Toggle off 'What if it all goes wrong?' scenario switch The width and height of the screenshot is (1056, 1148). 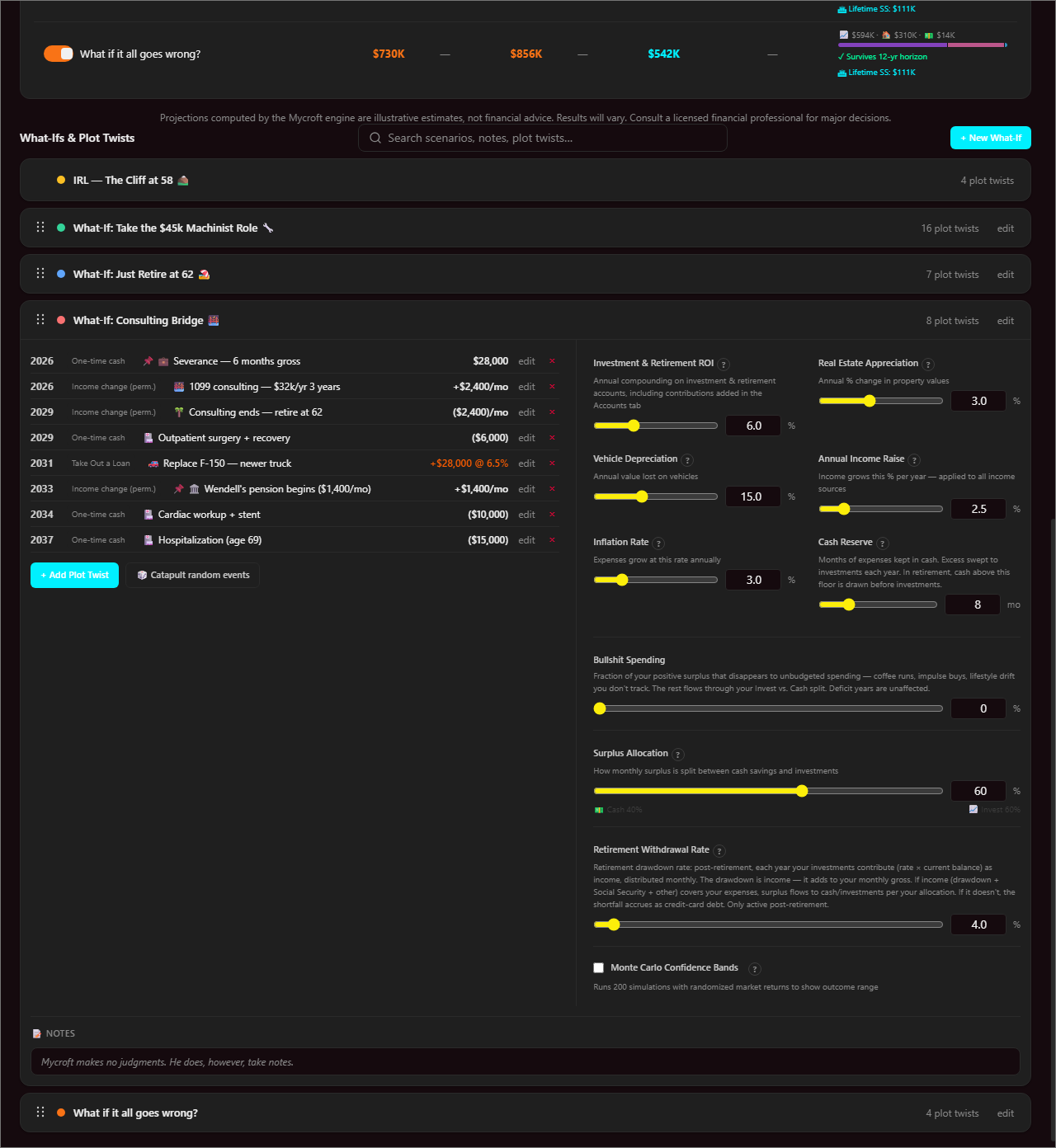pyautogui.click(x=59, y=54)
